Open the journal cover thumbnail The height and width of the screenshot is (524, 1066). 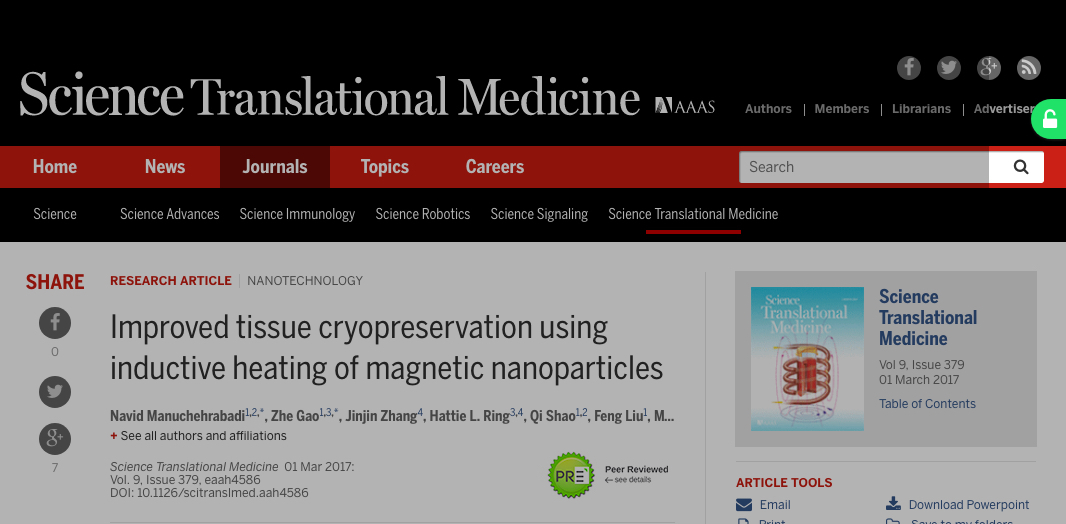(x=807, y=359)
